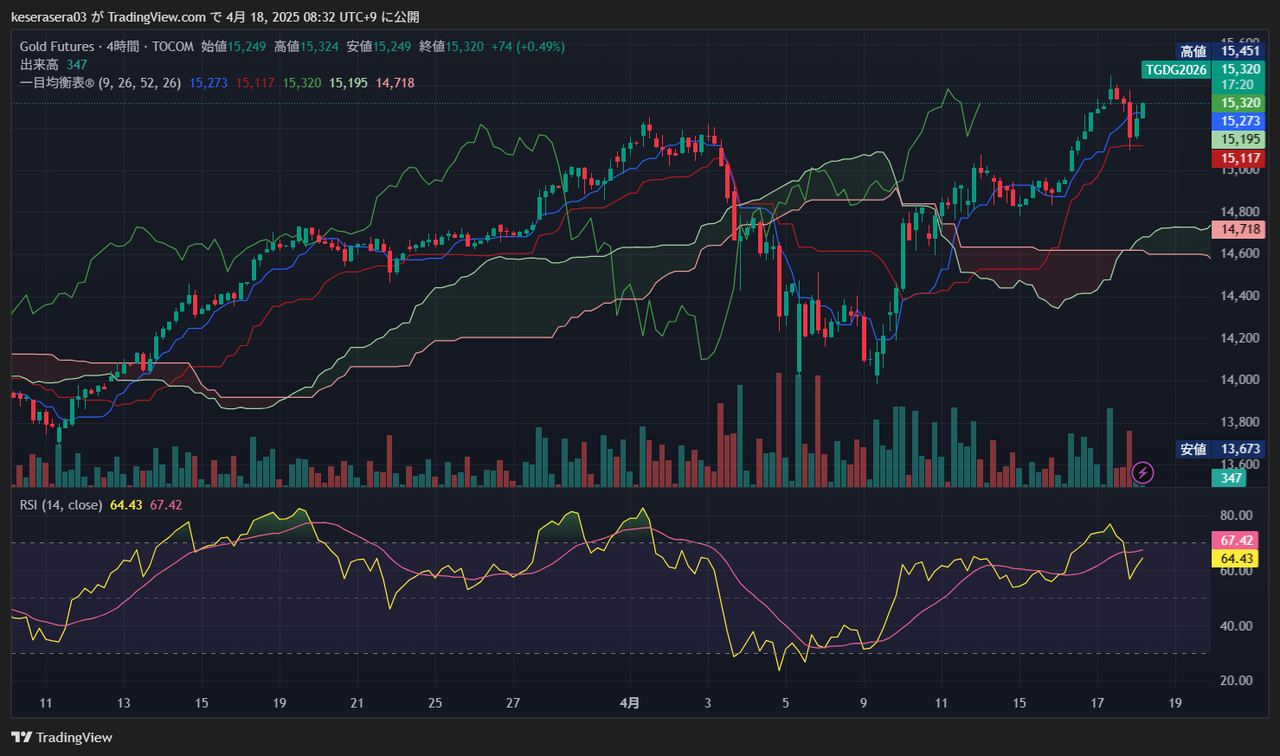Image resolution: width=1280 pixels, height=756 pixels.
Task: Click the TOCOM exchange name
Action: [x=171, y=46]
